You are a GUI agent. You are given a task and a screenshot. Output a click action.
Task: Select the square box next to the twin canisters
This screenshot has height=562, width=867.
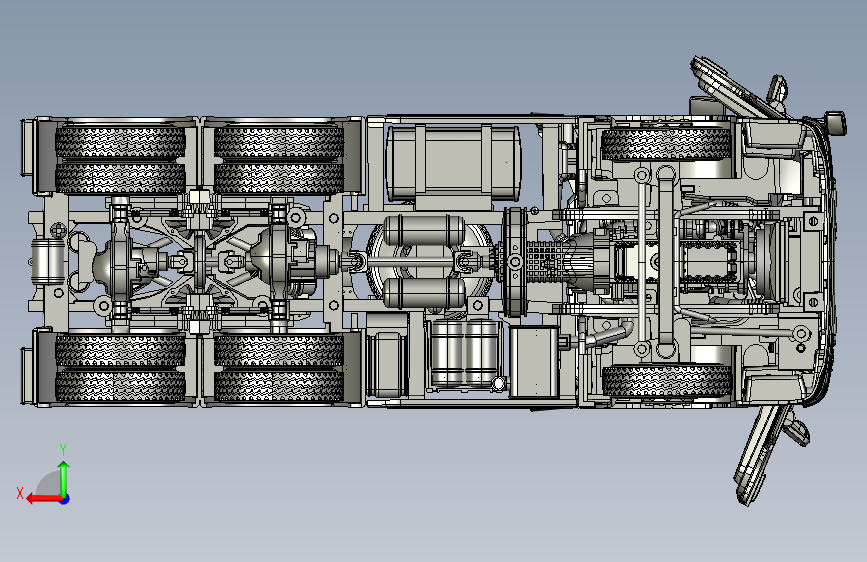point(534,362)
